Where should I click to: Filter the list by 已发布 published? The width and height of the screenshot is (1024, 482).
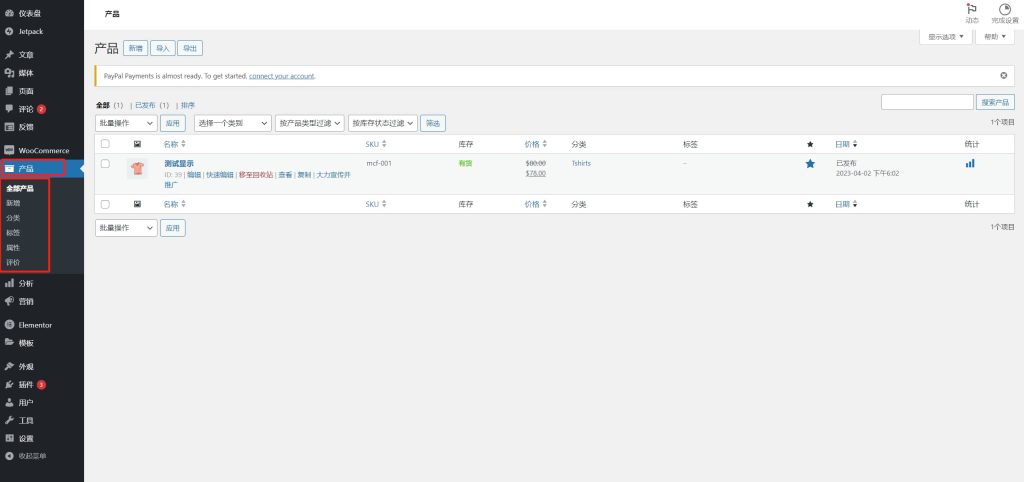[145, 105]
